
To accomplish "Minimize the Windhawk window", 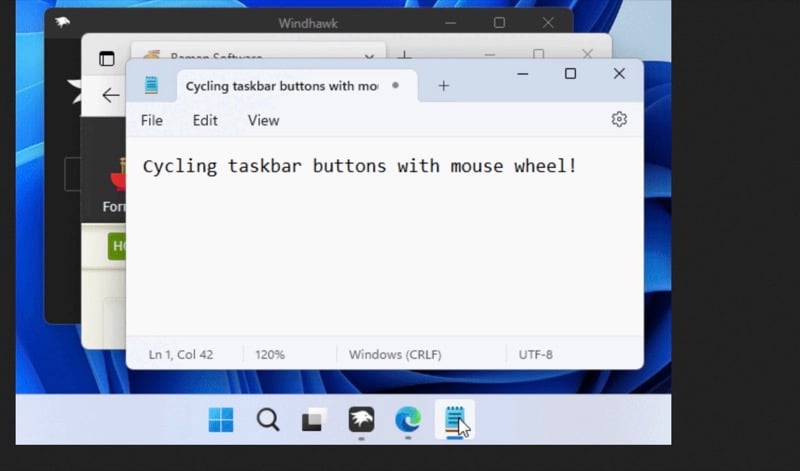I will pos(451,23).
